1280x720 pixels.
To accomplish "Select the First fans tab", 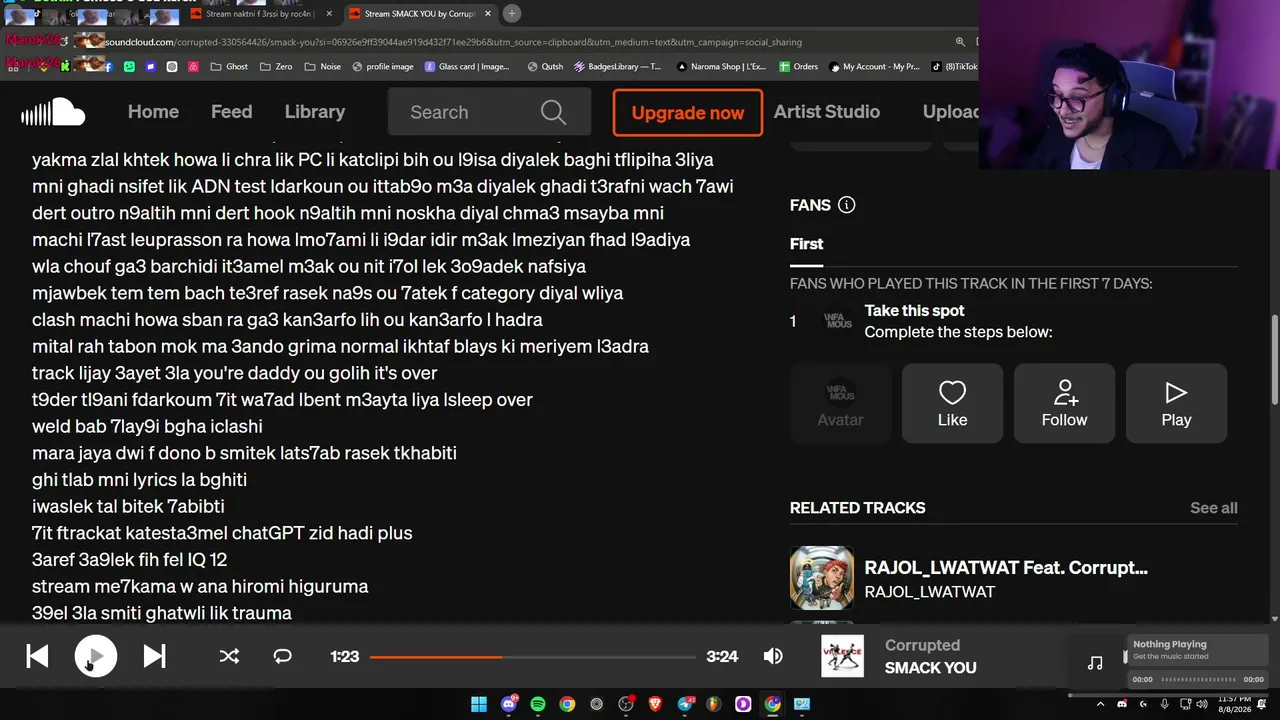I will (x=807, y=244).
